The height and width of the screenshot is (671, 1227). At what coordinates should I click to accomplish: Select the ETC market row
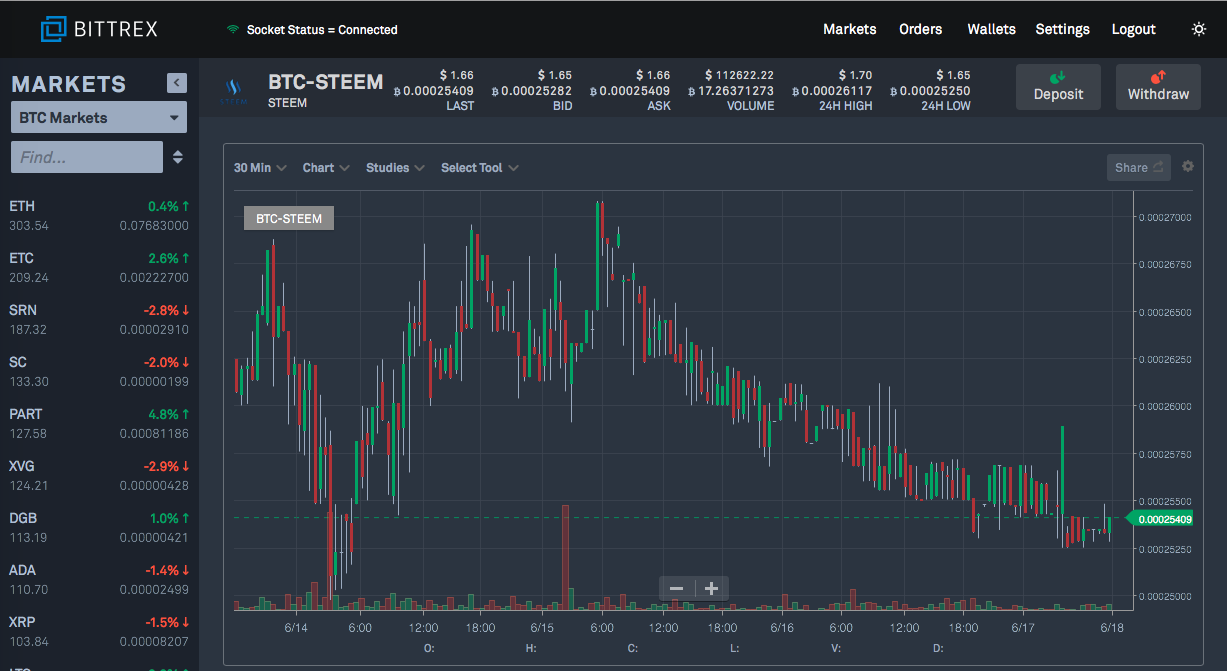[x=99, y=267]
